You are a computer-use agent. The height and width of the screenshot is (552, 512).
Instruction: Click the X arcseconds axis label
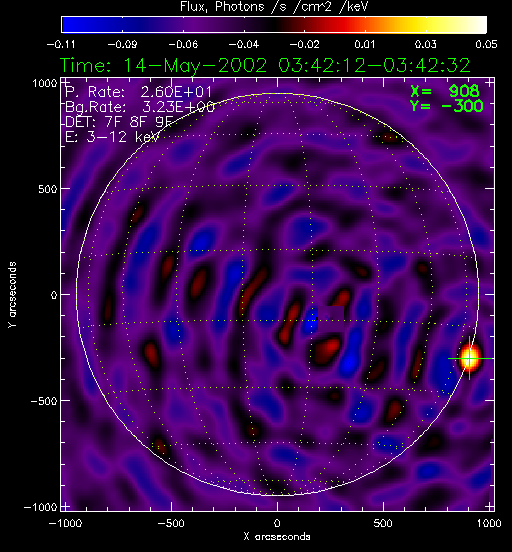click(277, 537)
